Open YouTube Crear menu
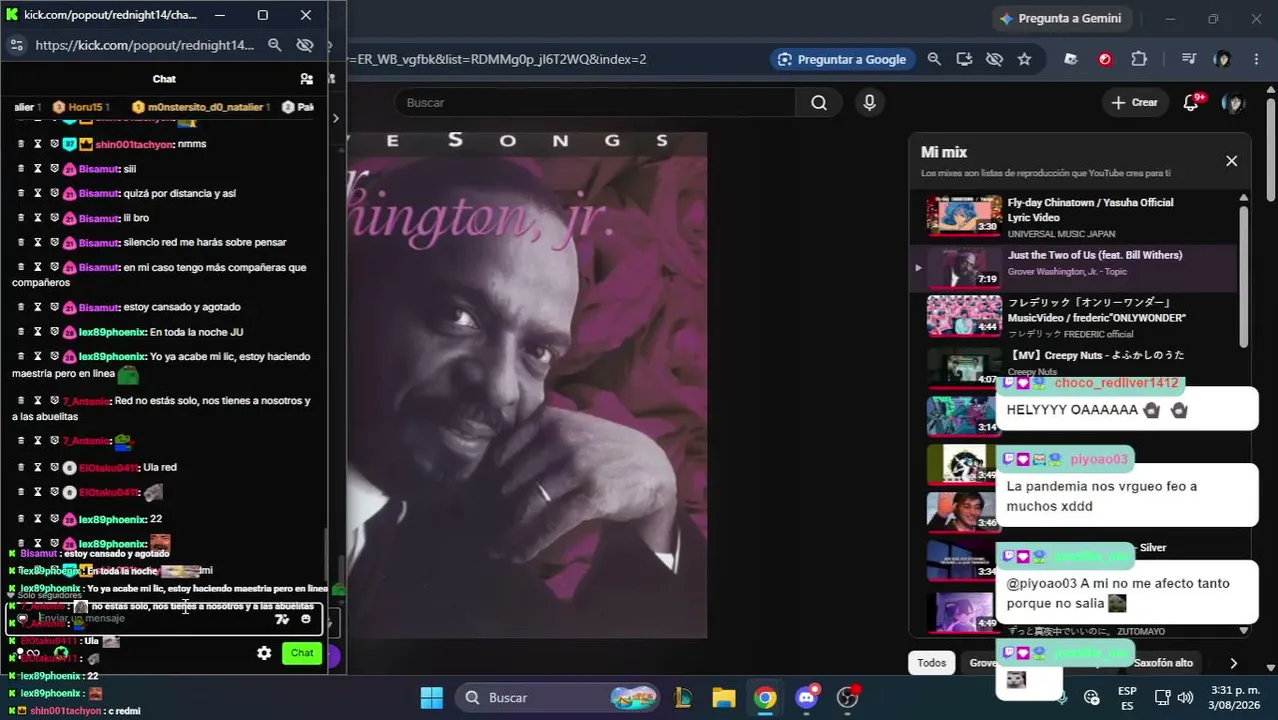The image size is (1278, 720). [1135, 102]
